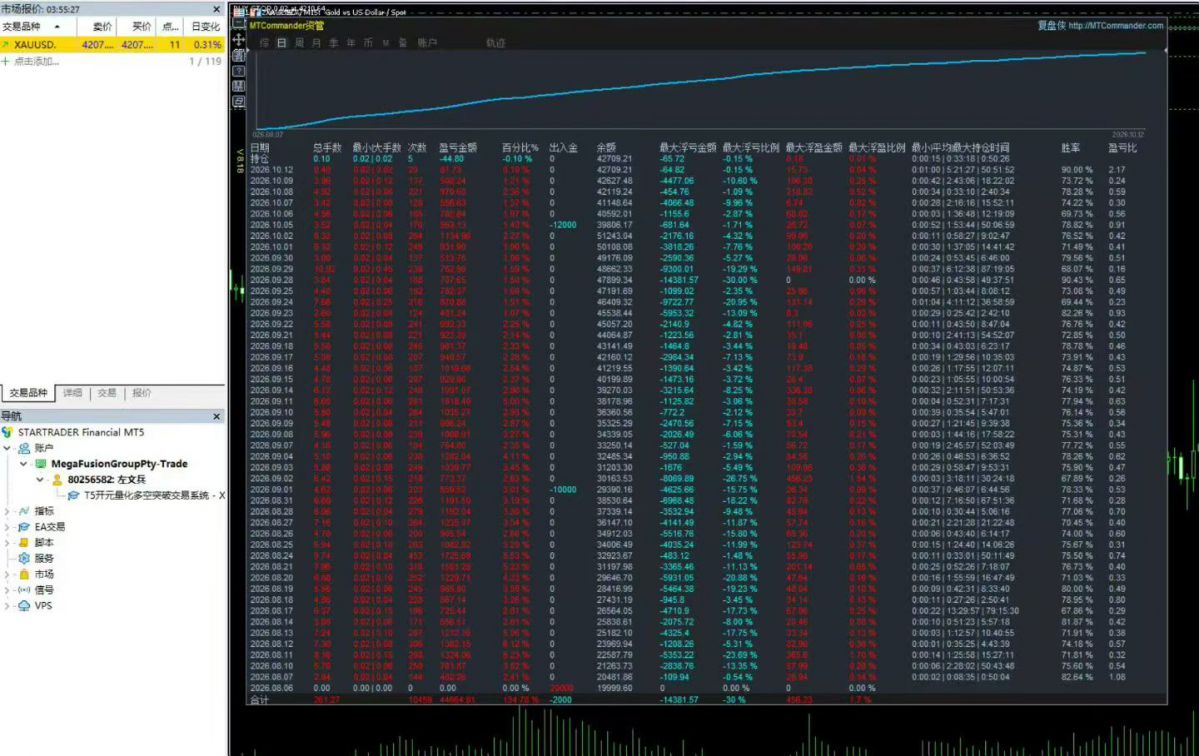Switch to the 报价 tab
Screen dimensions: 1199x756
point(141,393)
